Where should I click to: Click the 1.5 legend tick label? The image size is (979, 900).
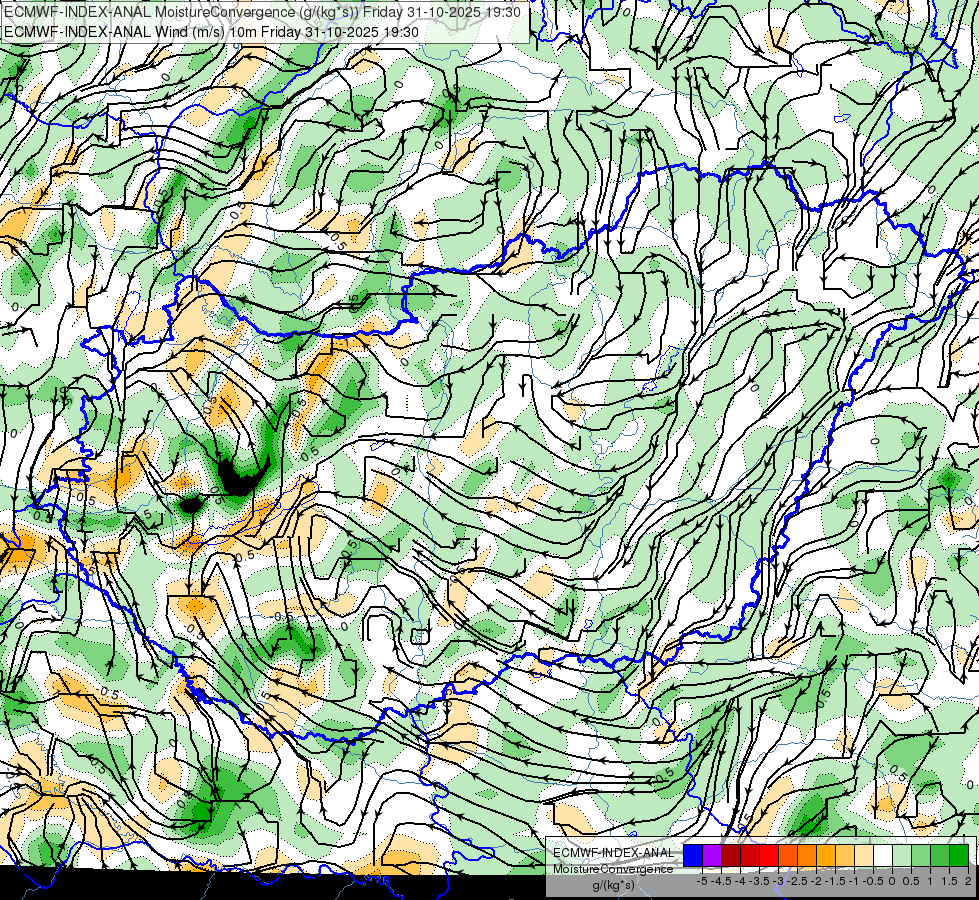click(949, 881)
